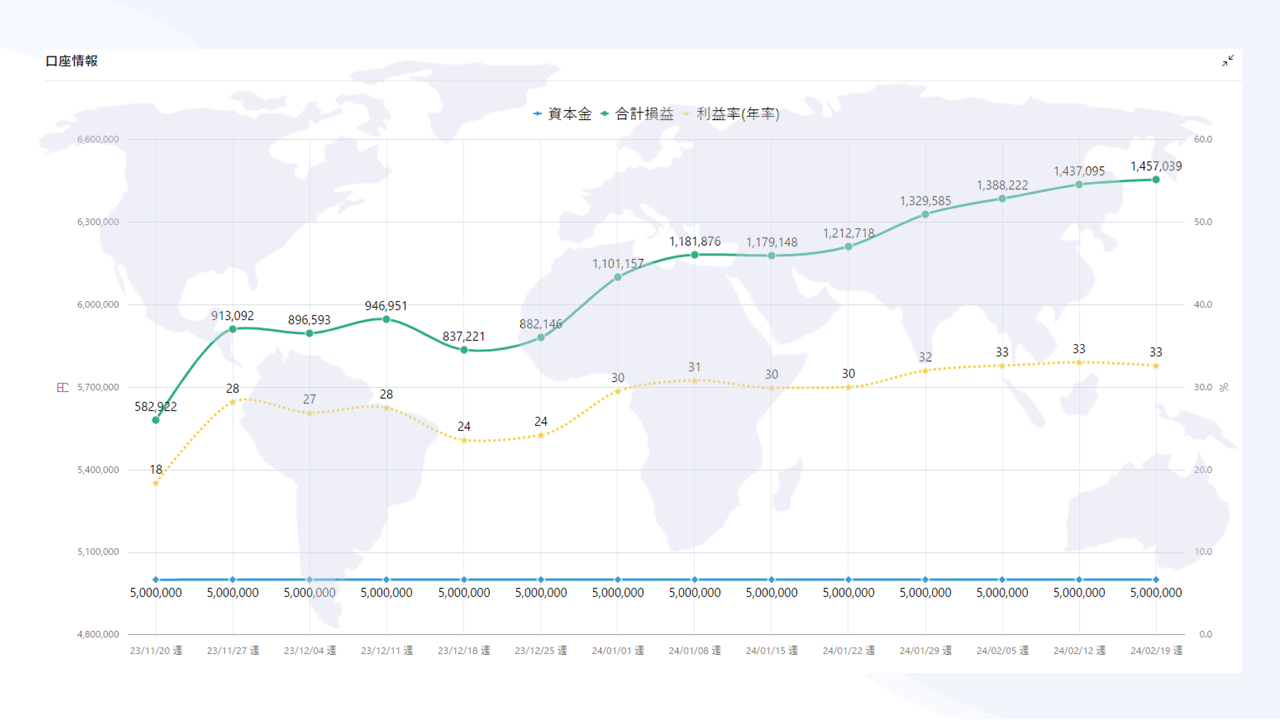Viewport: 1280px width, 720px height.
Task: Click blue capital marker at 24/02/19 週
Action: click(x=1156, y=579)
